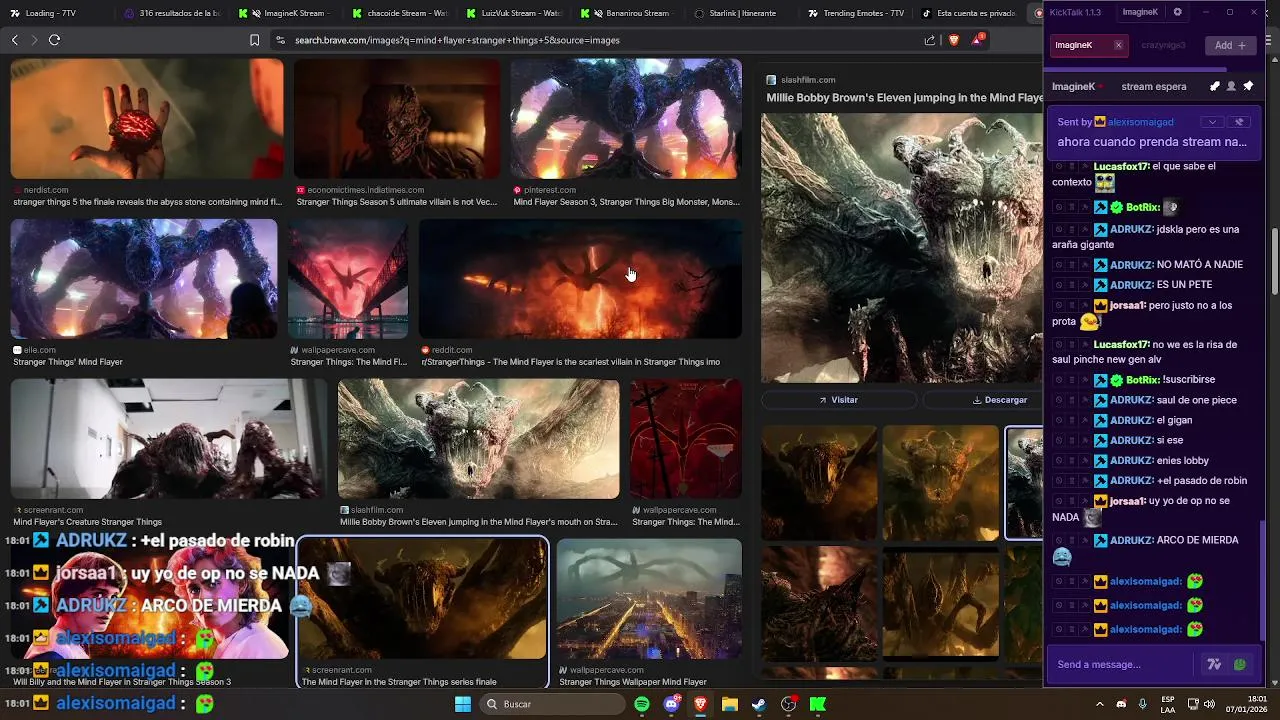This screenshot has height=720, width=1280.
Task: Unpin the pinned message by alexisomaigad
Action: [x=1239, y=122]
